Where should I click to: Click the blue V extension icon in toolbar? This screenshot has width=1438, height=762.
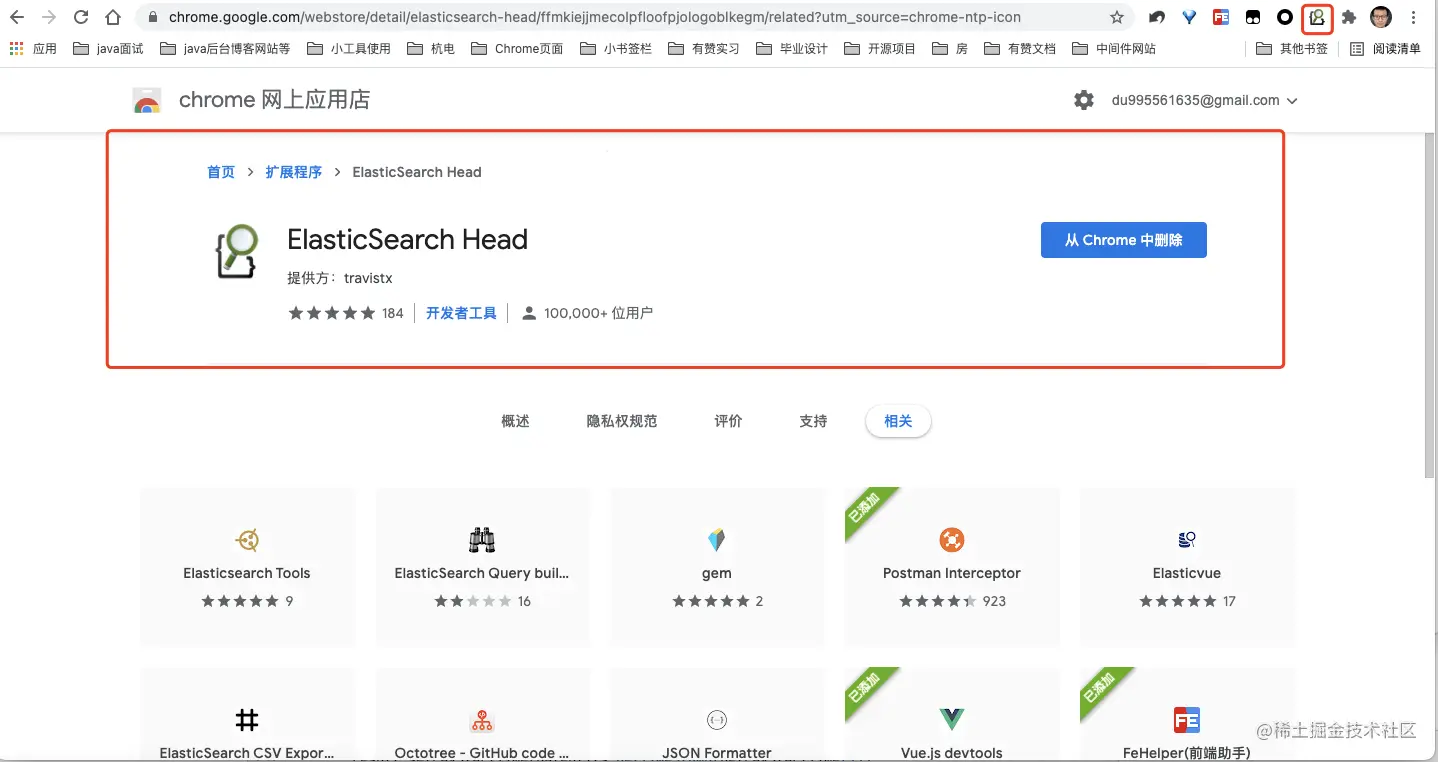(x=1189, y=17)
